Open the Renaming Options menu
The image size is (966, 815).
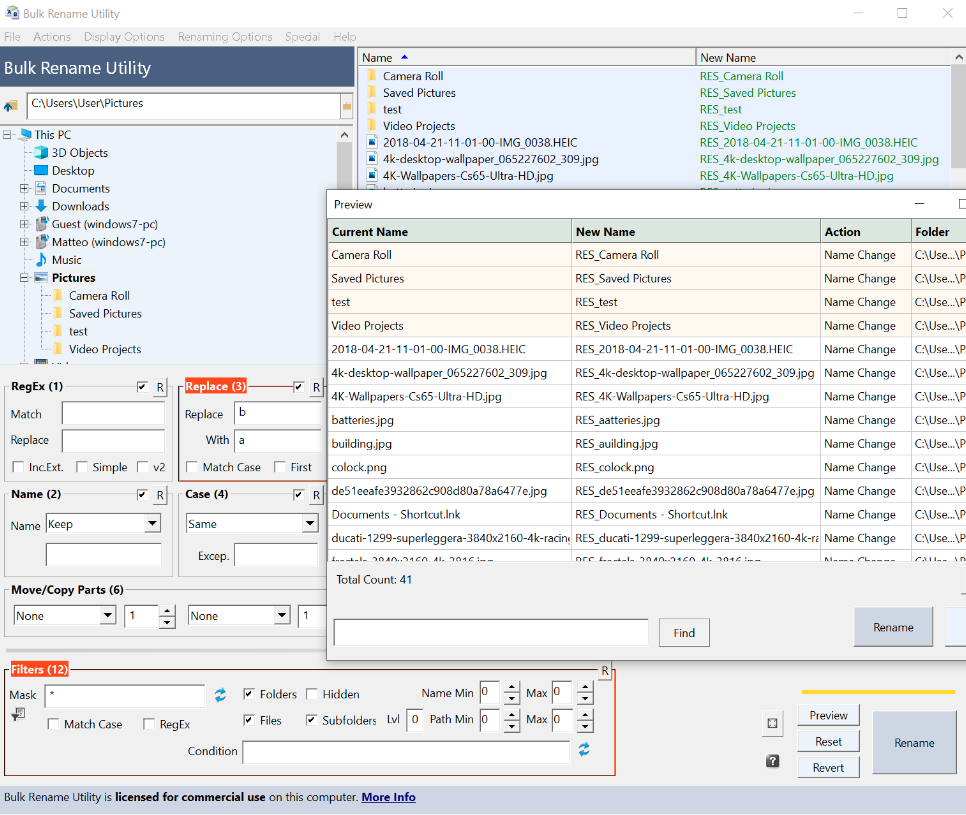tap(225, 37)
